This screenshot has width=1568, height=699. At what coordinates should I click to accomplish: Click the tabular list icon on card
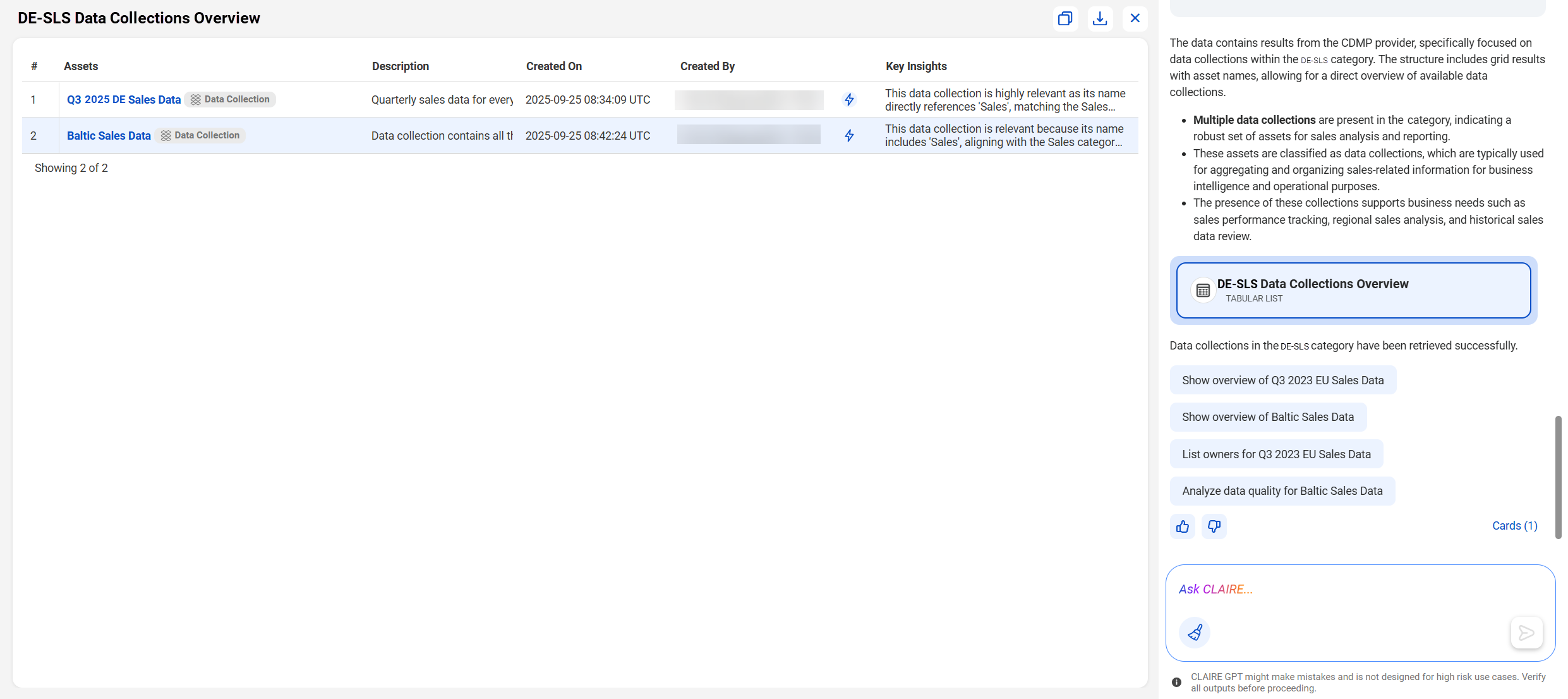[1203, 291]
